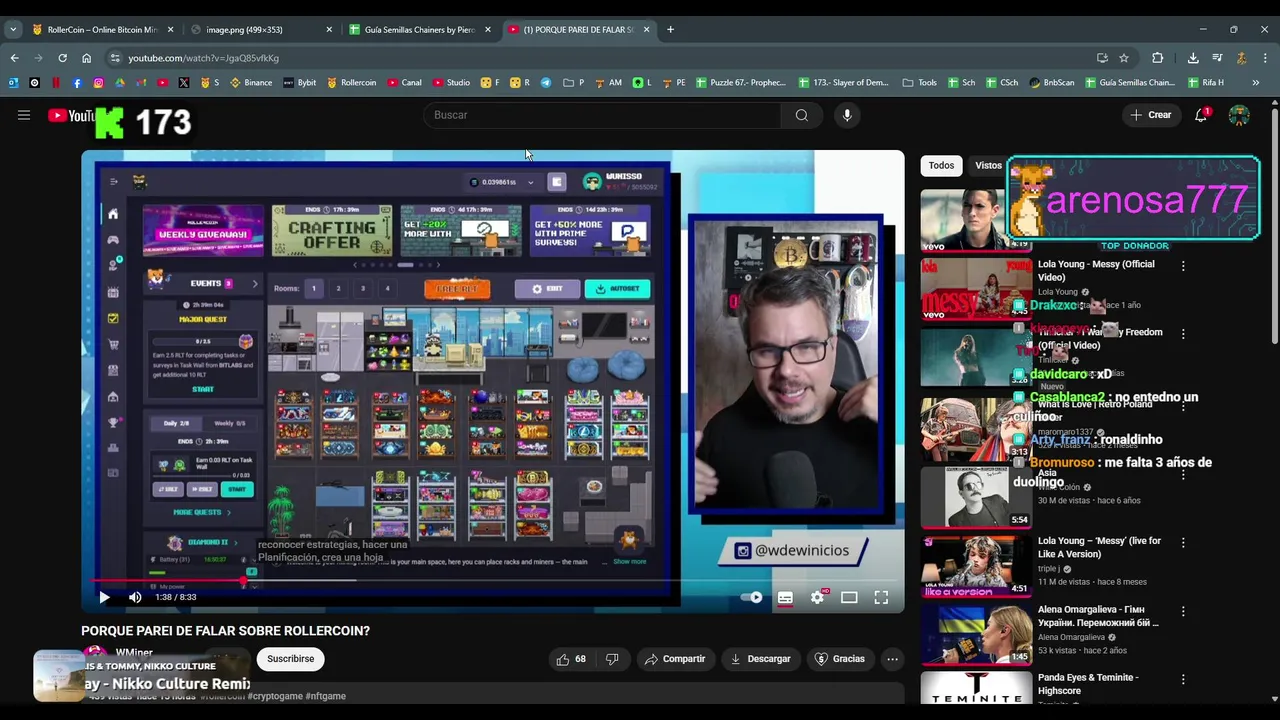The height and width of the screenshot is (720, 1280).
Task: Open options for Alena Omargalieva video
Action: coord(1183,611)
